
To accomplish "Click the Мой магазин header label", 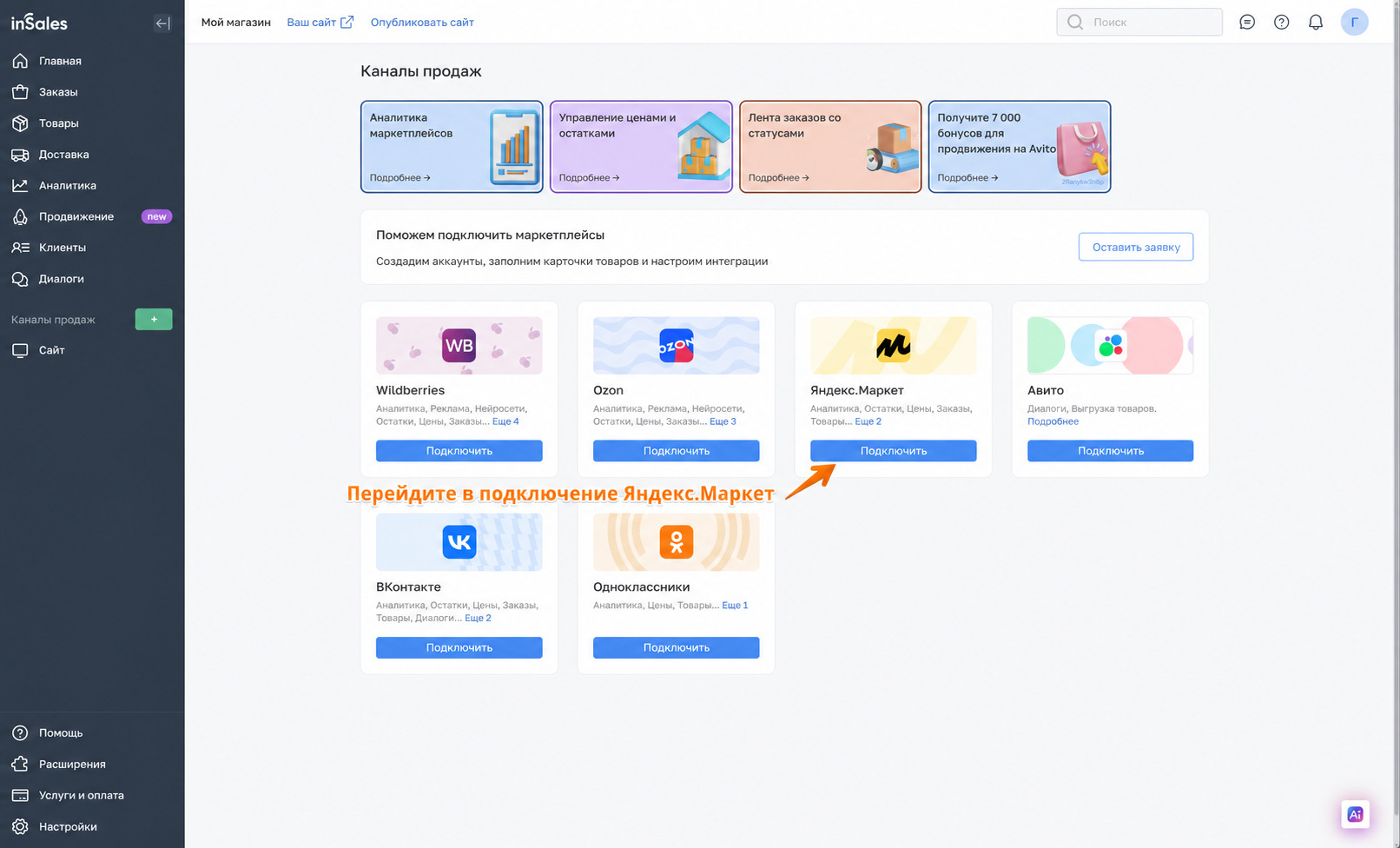I will [x=236, y=23].
